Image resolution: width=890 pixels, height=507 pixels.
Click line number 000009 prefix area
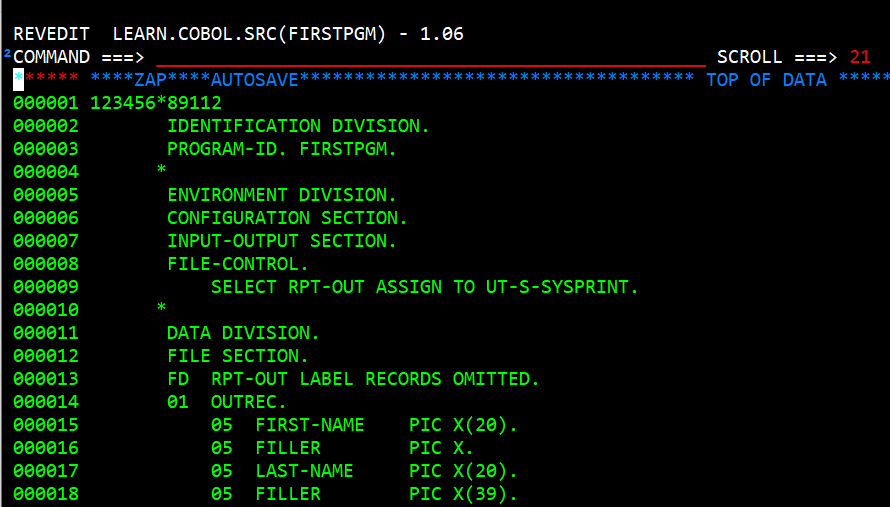coord(45,287)
